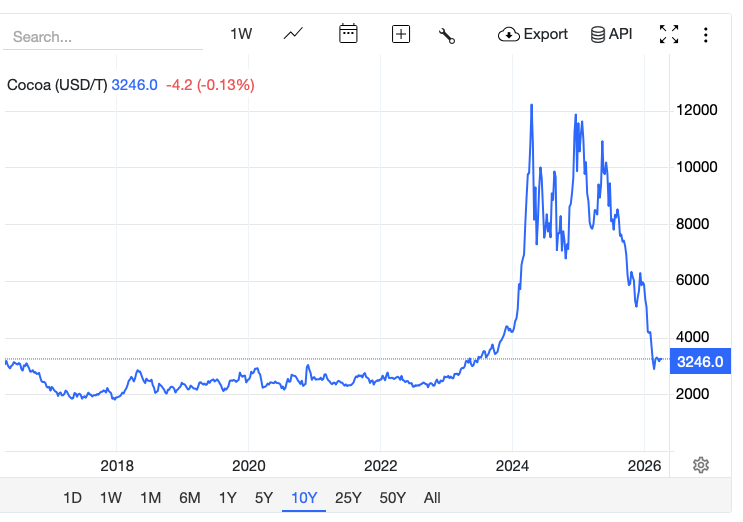Click the 12000 y-axis label
Screen dimensions: 743x522
point(697,110)
